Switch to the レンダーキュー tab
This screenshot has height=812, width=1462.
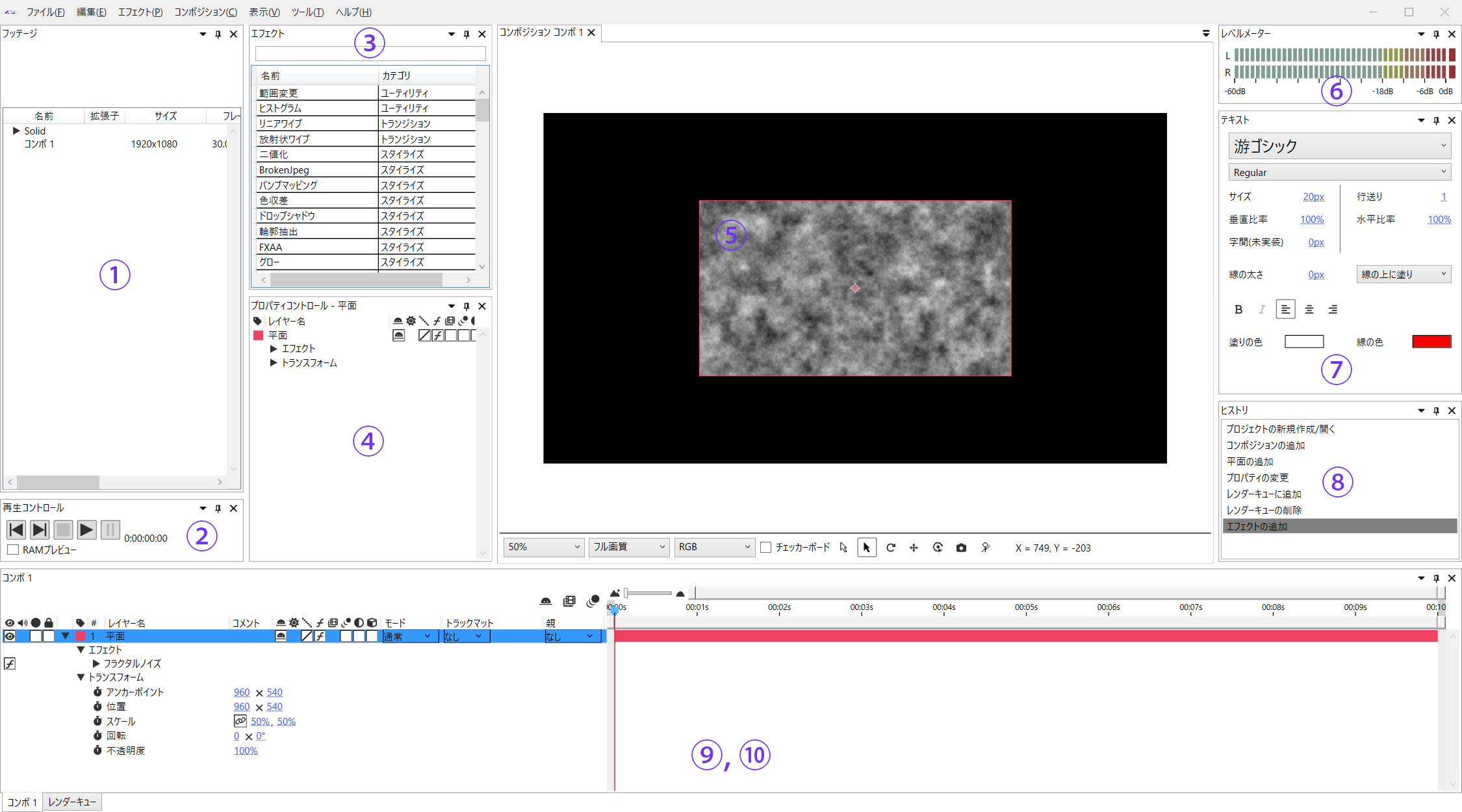[x=72, y=802]
